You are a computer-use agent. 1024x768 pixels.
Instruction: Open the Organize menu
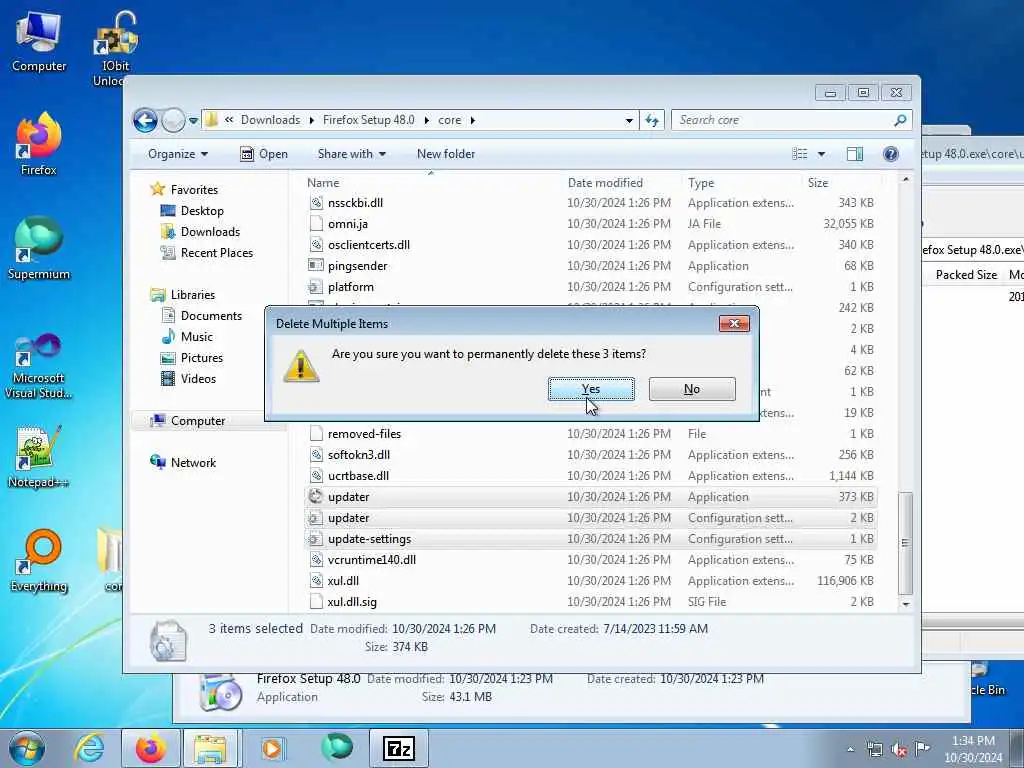point(178,154)
